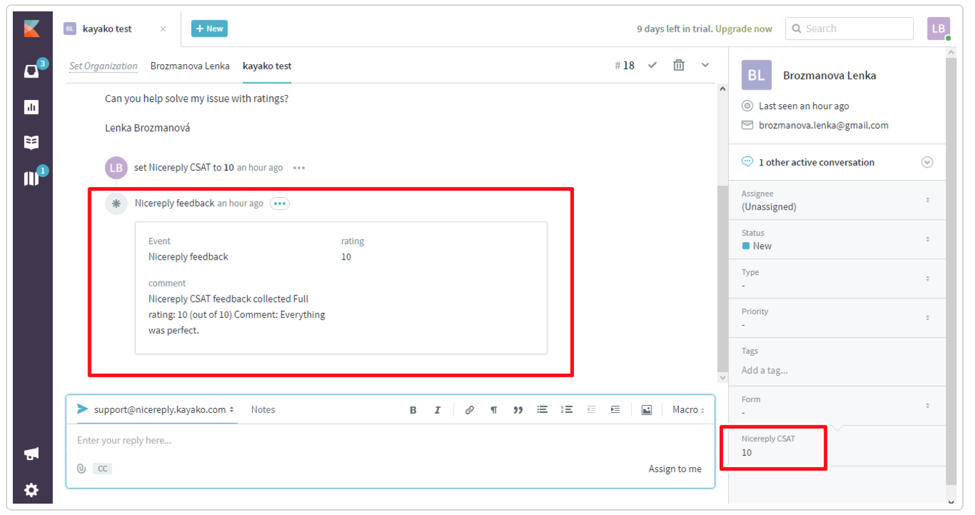Image resolution: width=975 pixels, height=515 pixels.
Task: Insert a numbered list
Action: [566, 410]
